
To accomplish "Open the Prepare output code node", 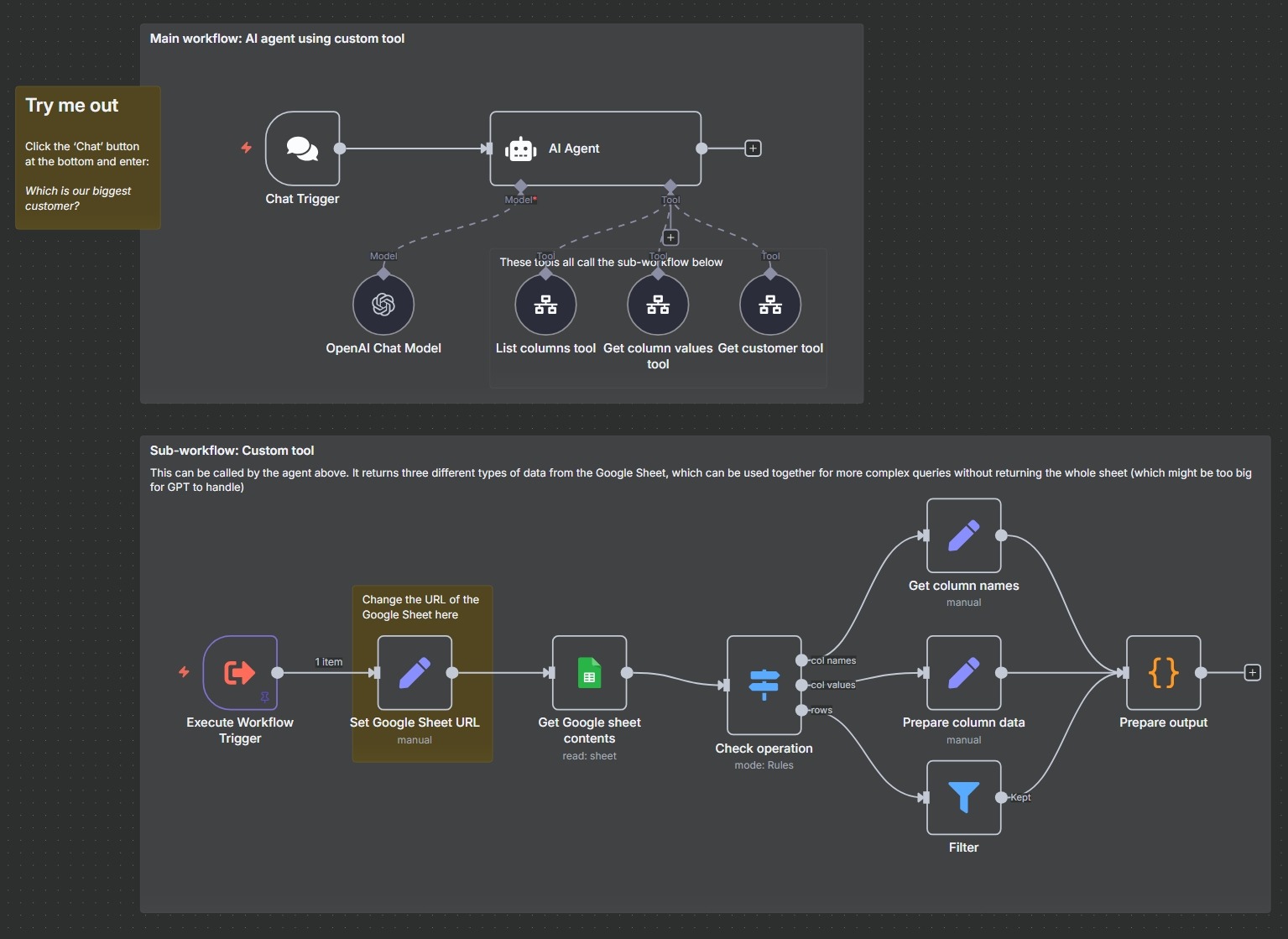I will click(1163, 673).
